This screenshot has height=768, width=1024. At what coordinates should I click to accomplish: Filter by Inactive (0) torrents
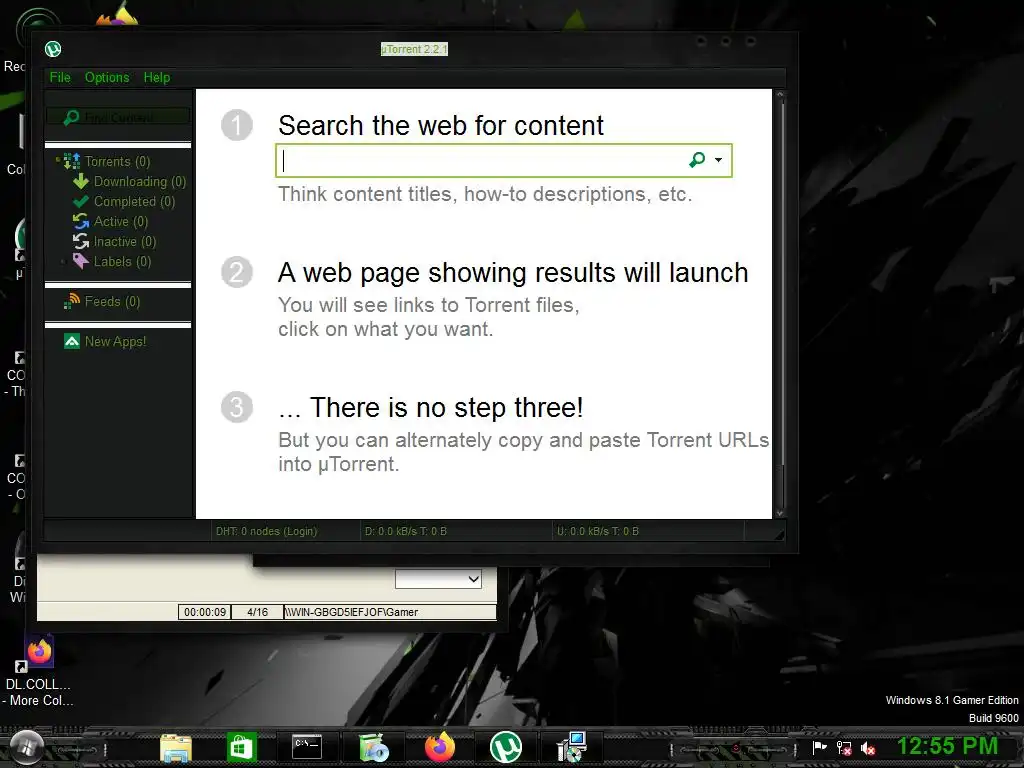click(x=125, y=242)
